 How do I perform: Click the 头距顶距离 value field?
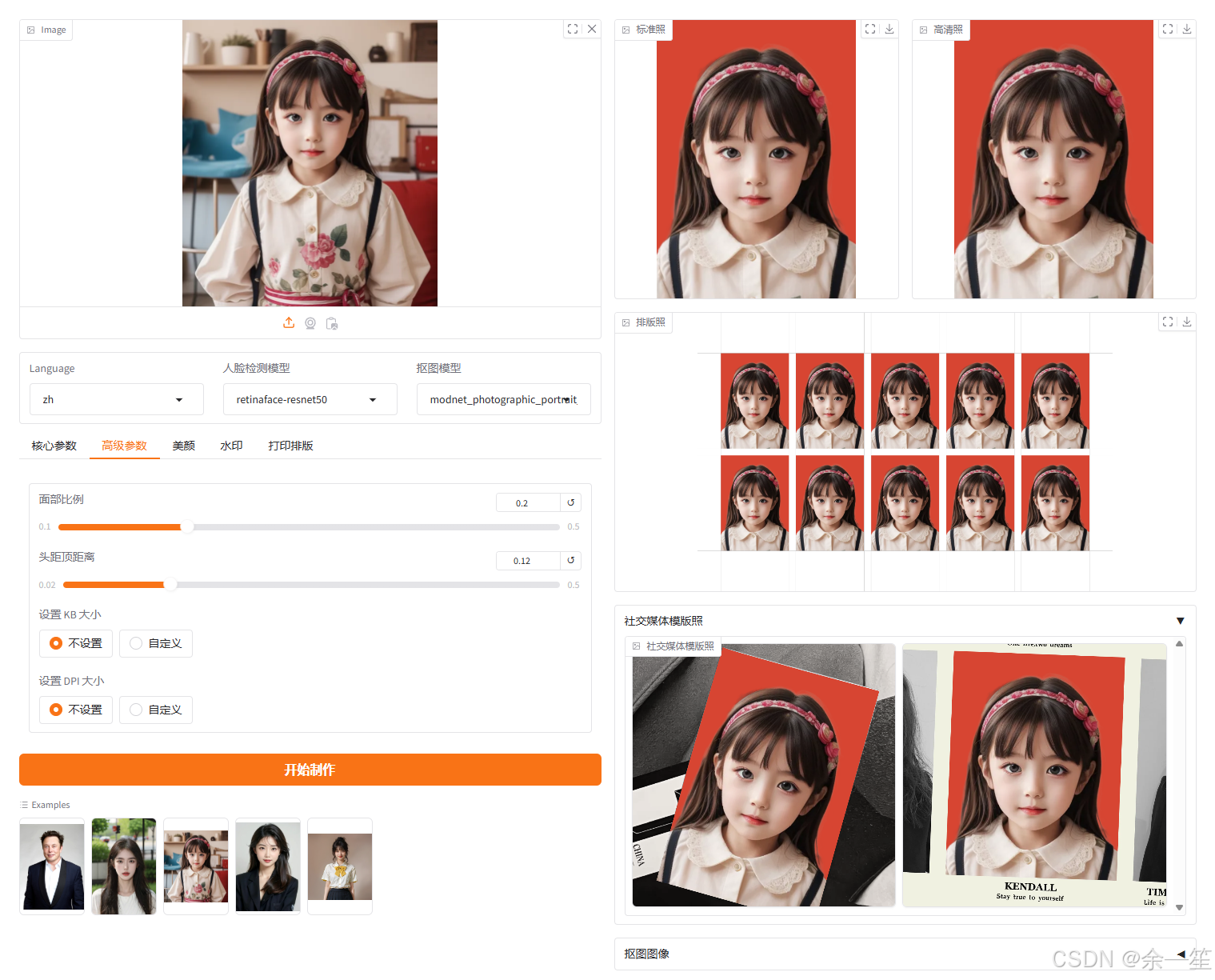click(x=528, y=560)
